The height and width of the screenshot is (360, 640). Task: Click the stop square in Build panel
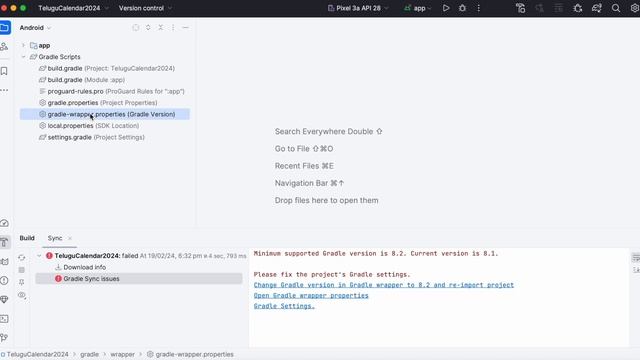pos(22,270)
